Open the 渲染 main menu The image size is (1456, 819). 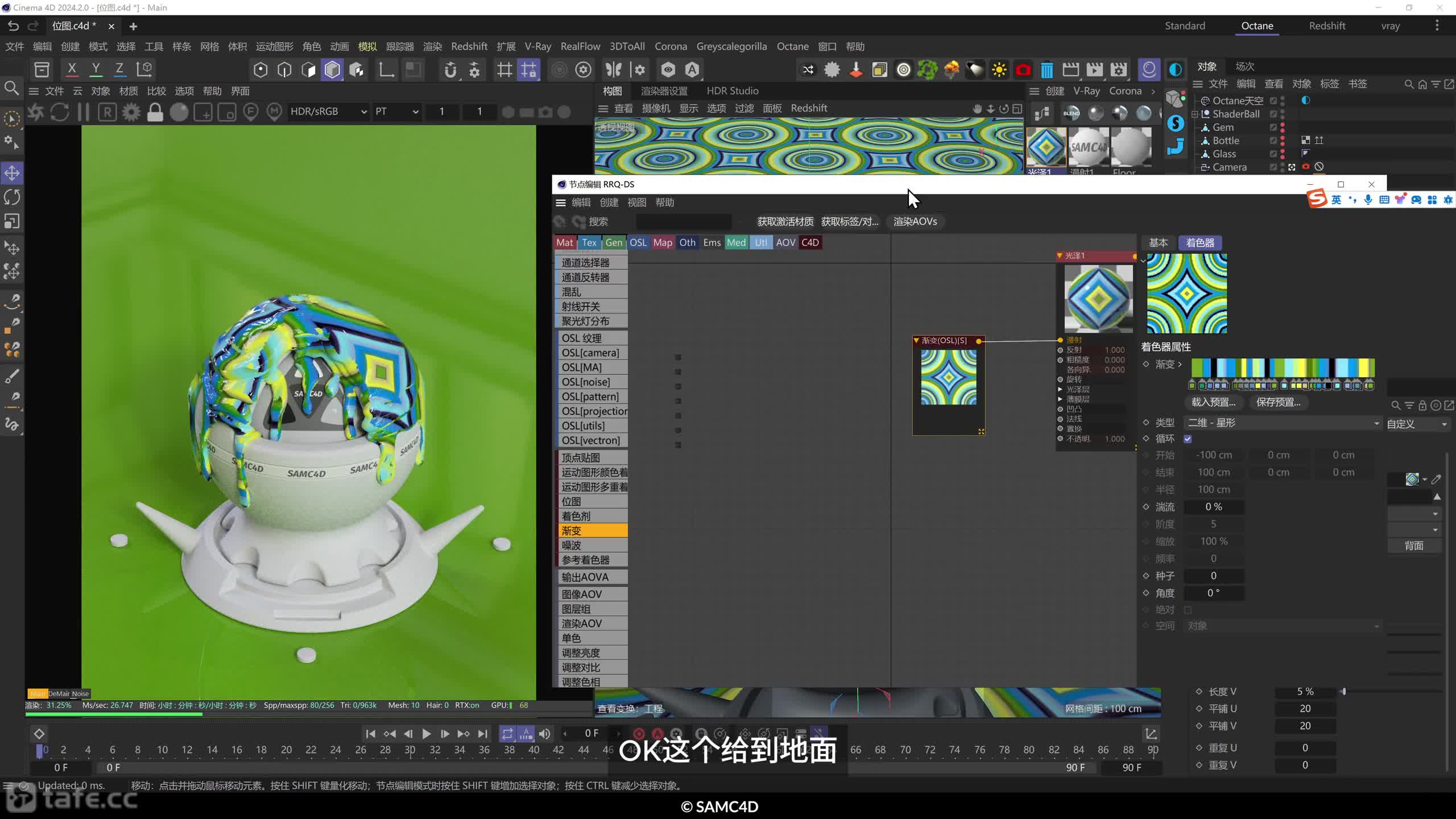click(432, 46)
